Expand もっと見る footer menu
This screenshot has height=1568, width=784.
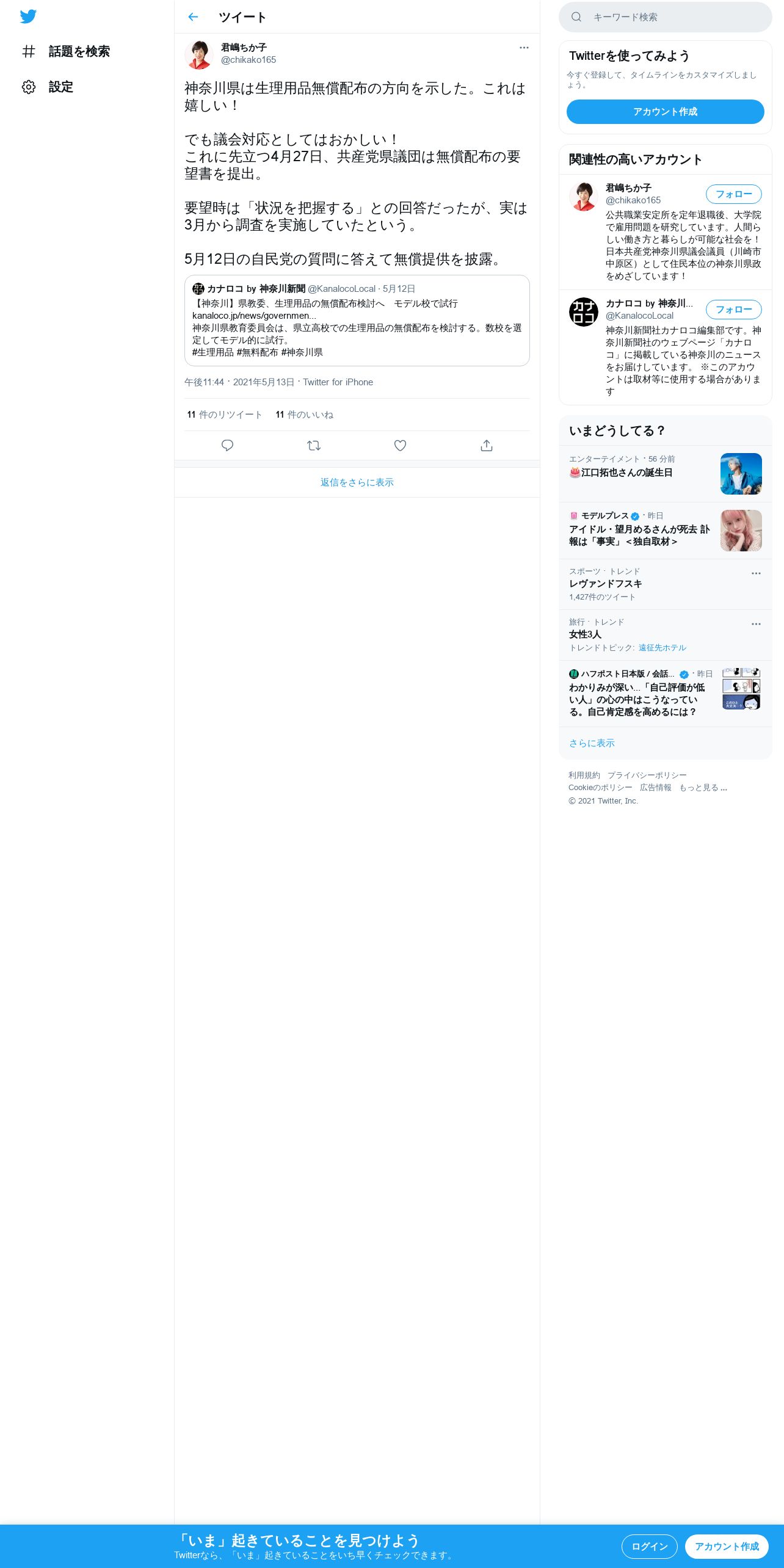pyautogui.click(x=703, y=788)
